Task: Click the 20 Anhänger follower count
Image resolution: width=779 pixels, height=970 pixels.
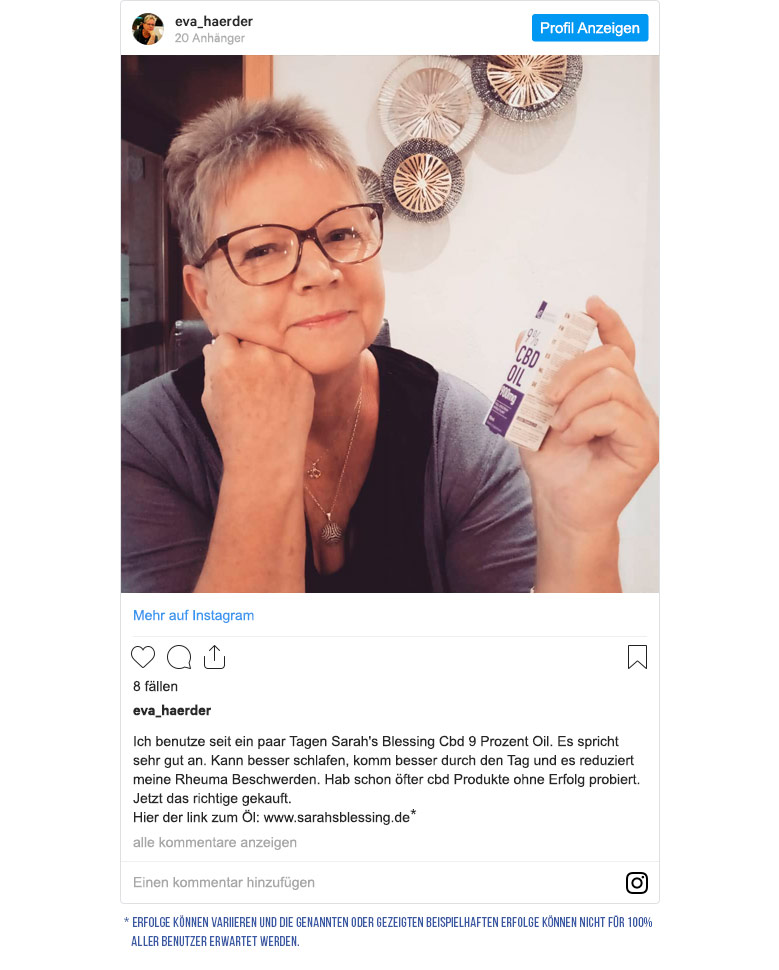Action: click(x=210, y=38)
